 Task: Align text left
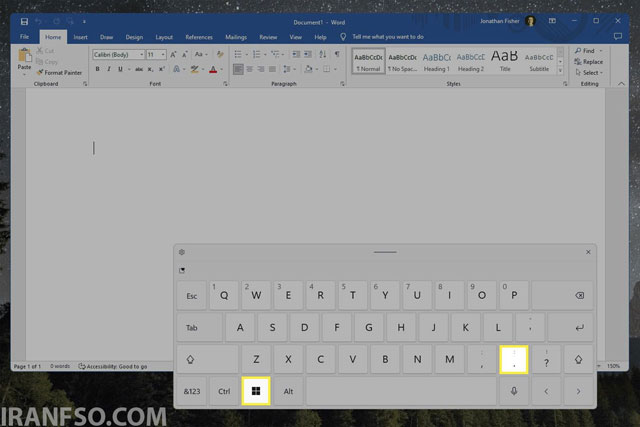point(238,69)
